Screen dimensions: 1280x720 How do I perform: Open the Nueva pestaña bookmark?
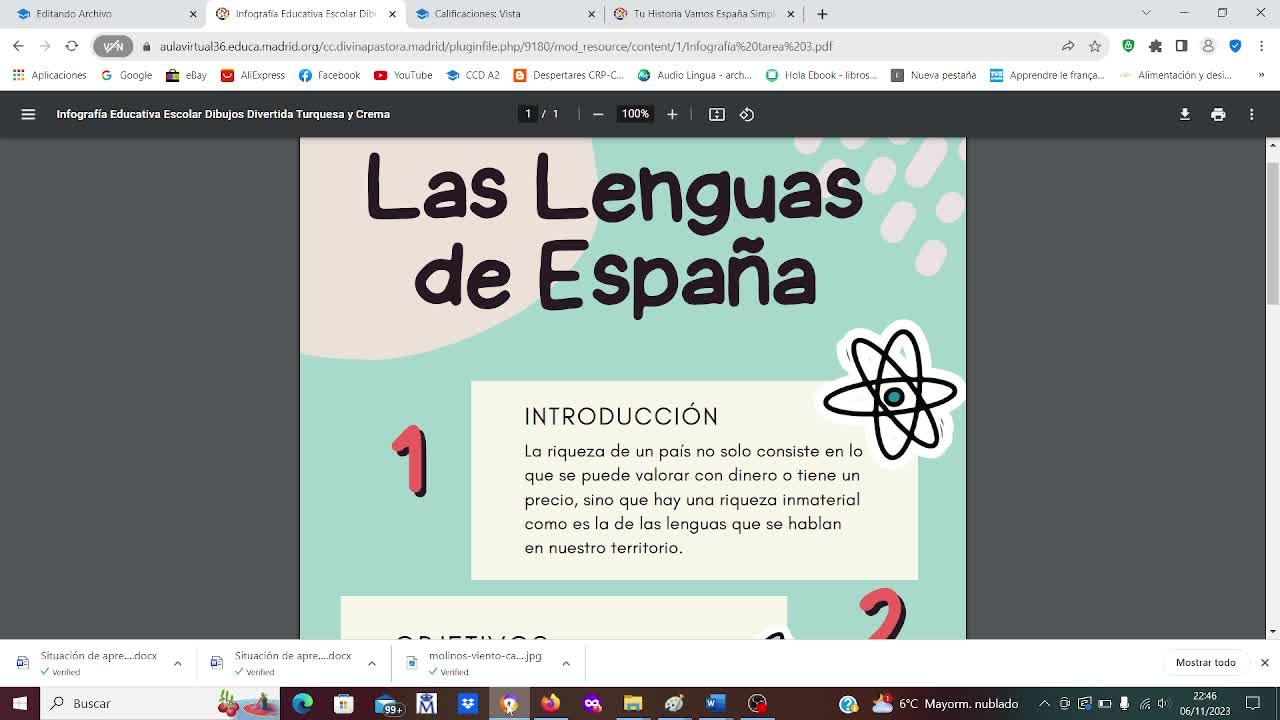coord(933,75)
